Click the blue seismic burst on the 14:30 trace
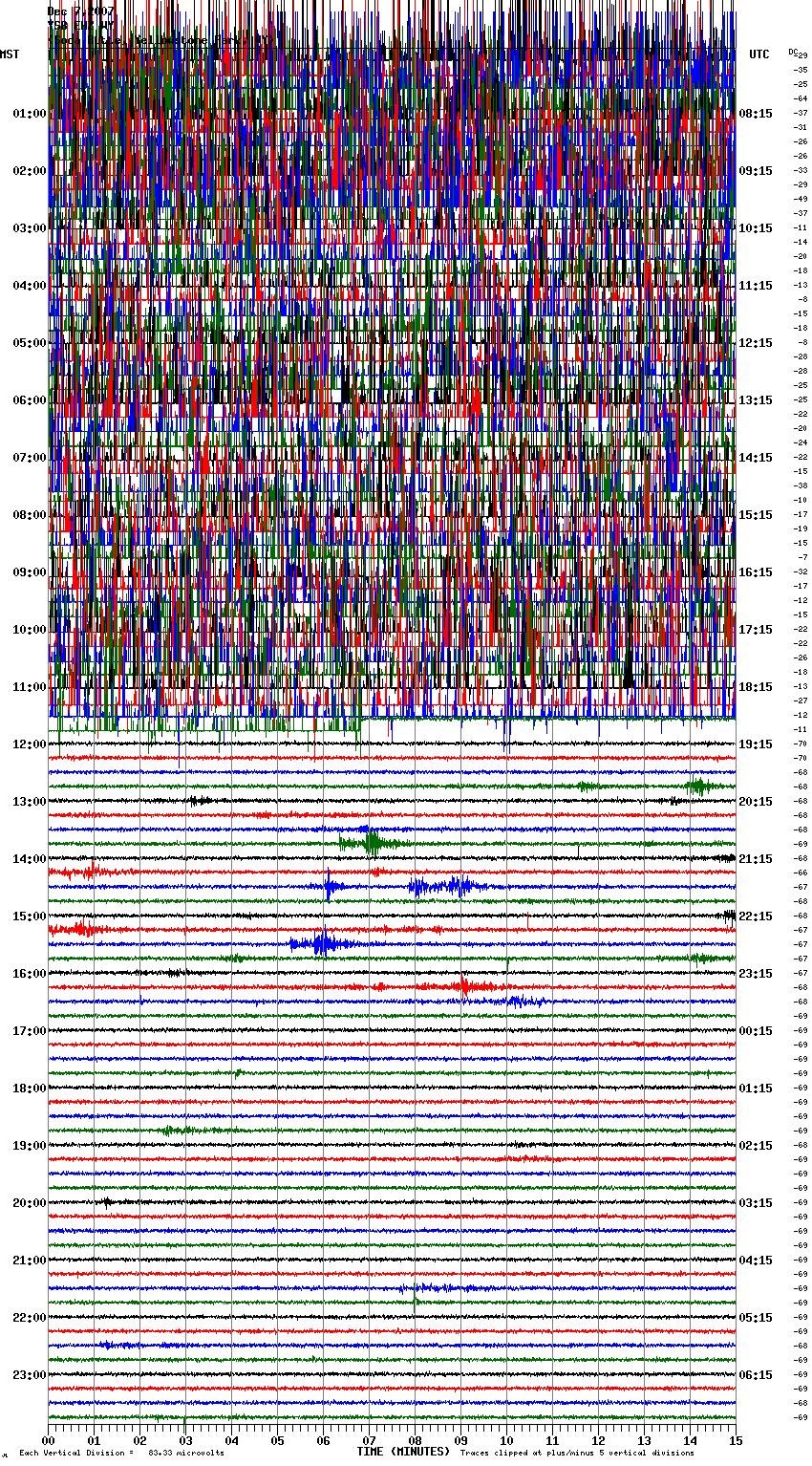The height and width of the screenshot is (1466, 812). tap(449, 886)
